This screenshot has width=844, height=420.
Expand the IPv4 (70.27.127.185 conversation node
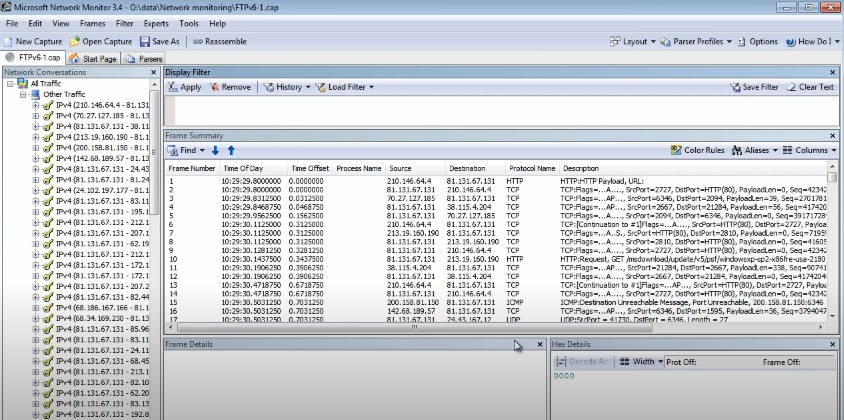(36, 116)
